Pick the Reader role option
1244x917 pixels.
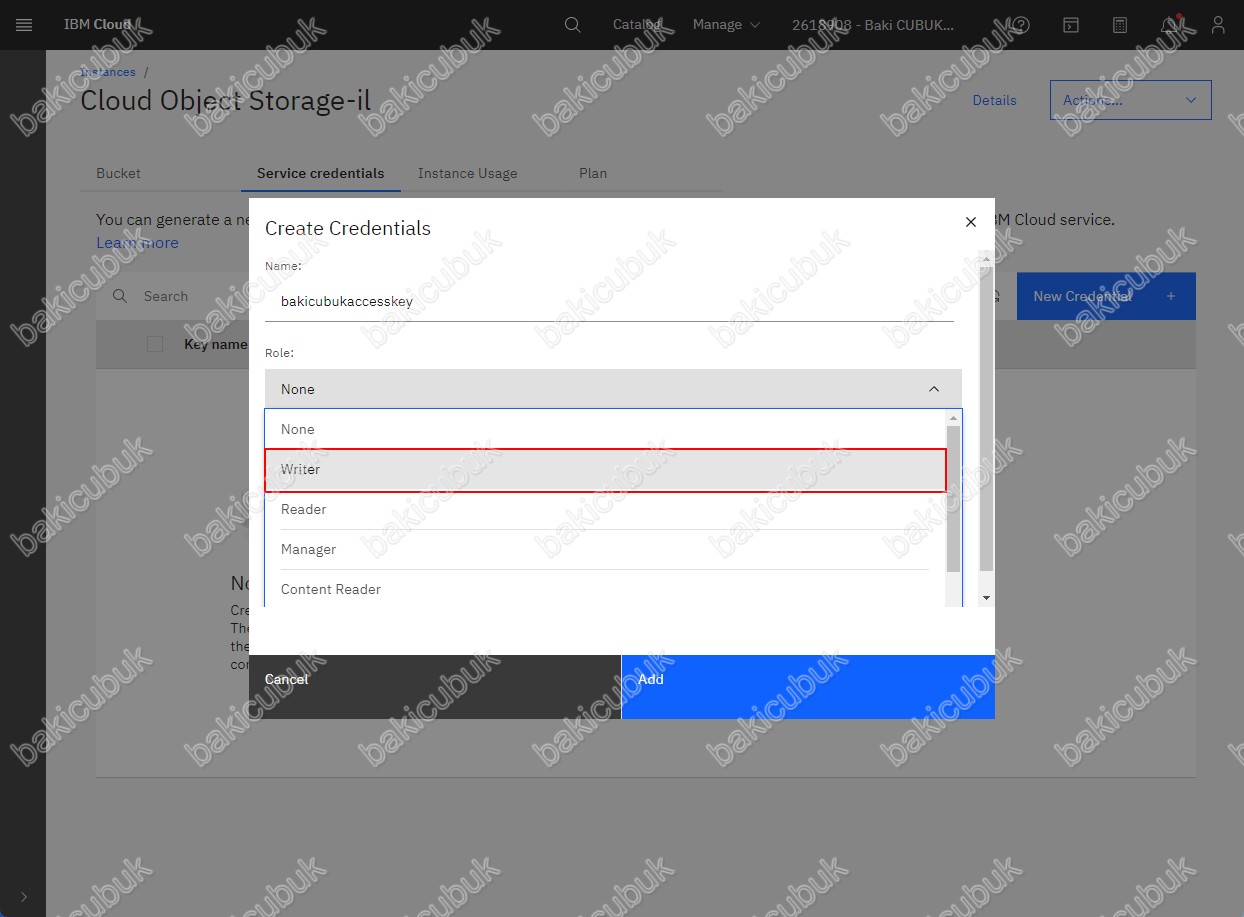(605, 510)
